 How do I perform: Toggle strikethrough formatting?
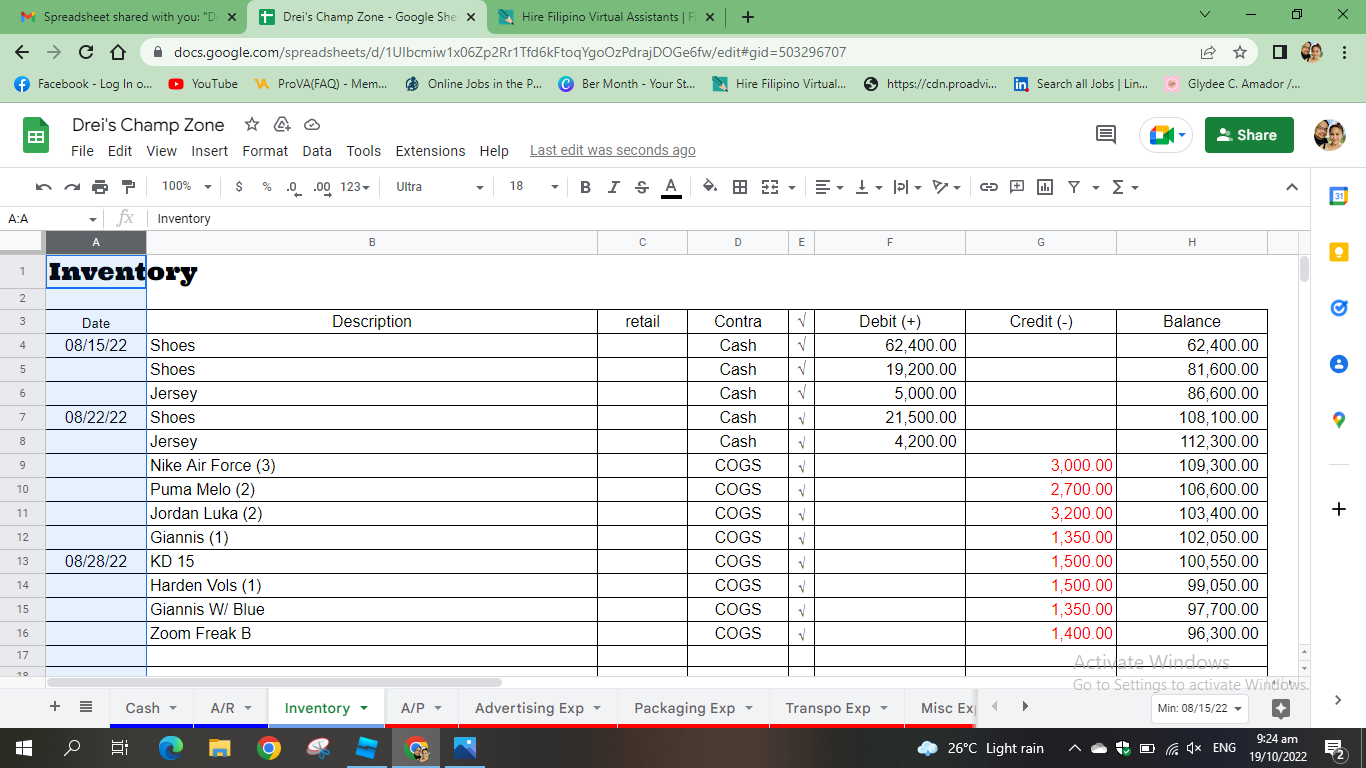pyautogui.click(x=642, y=187)
